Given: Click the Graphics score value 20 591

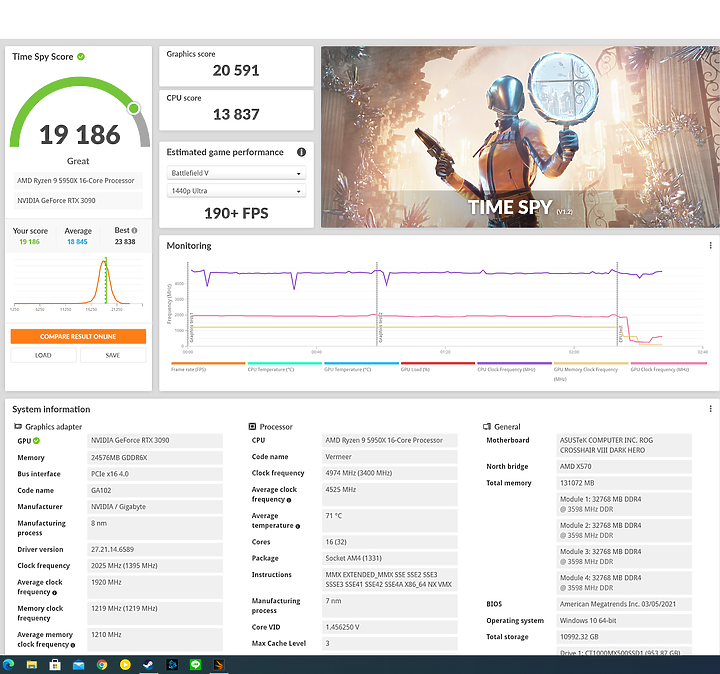Looking at the screenshot, I should pos(236,70).
